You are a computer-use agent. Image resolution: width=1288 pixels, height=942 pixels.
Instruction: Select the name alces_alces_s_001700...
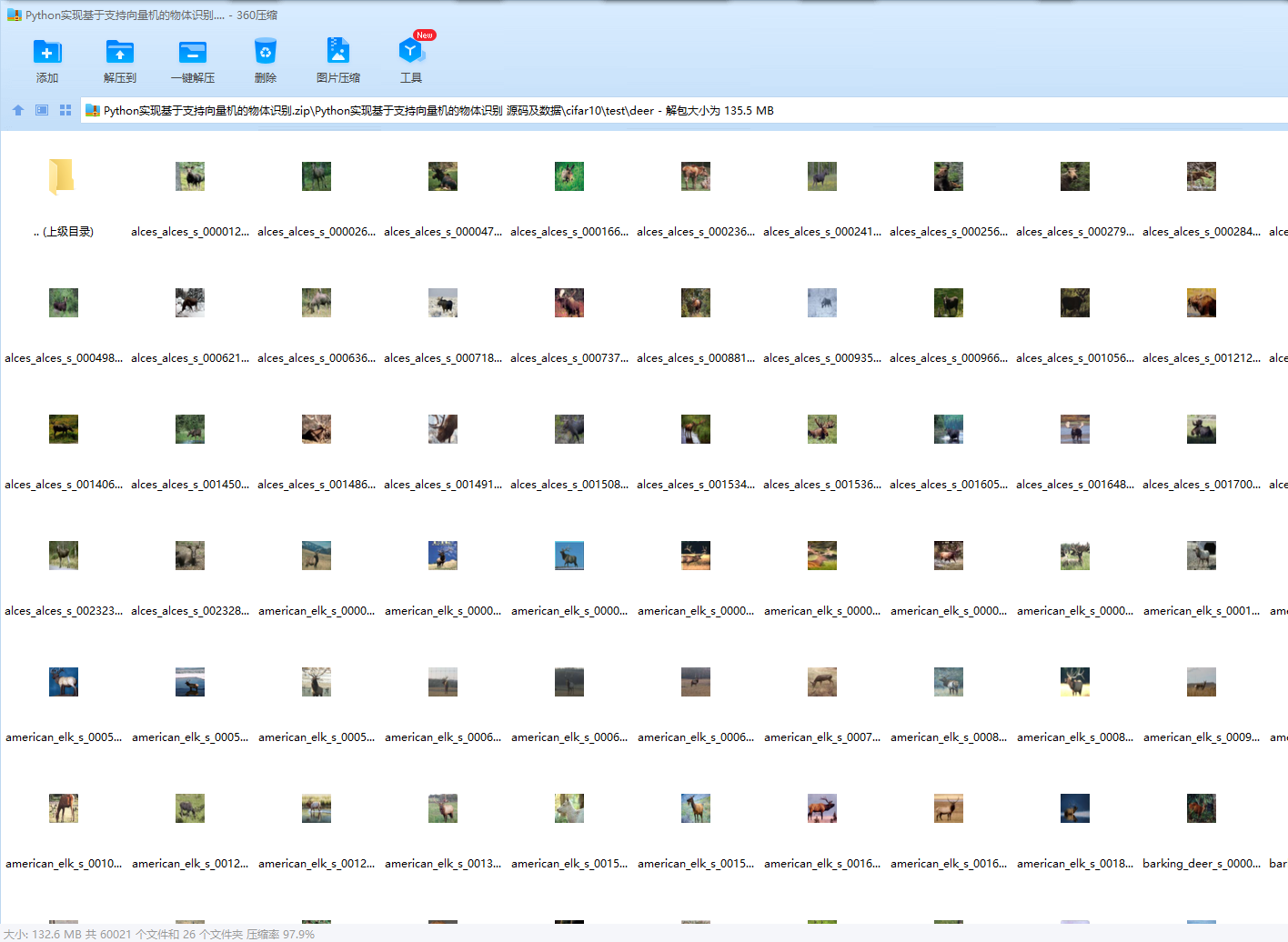click(x=1202, y=485)
